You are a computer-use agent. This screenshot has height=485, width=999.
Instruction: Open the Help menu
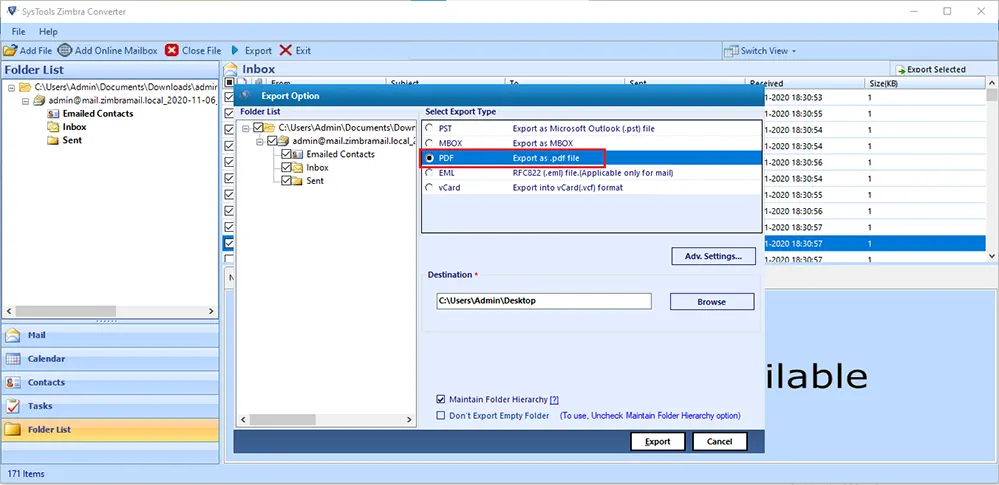coord(48,31)
